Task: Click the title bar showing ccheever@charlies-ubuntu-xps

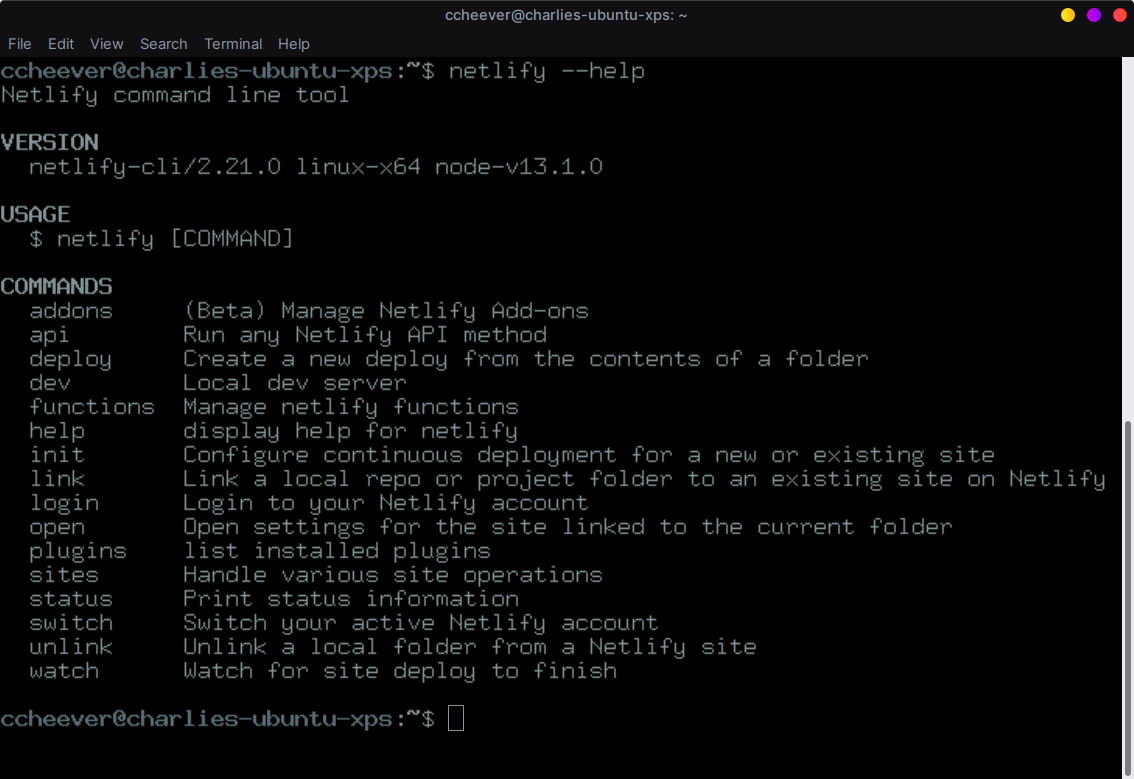Action: click(x=567, y=14)
